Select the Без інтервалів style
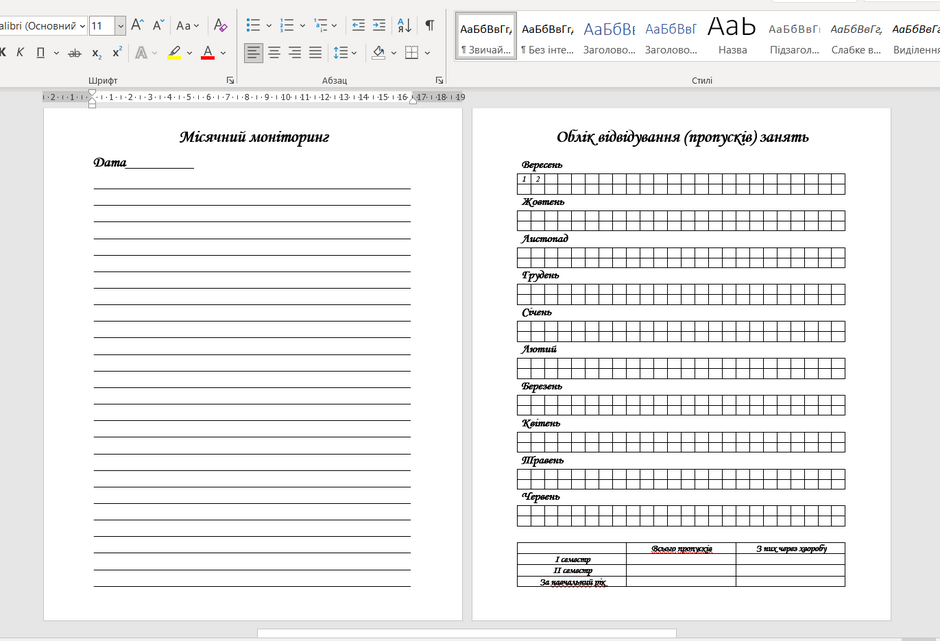Viewport: 940px width, 641px height. coord(547,37)
